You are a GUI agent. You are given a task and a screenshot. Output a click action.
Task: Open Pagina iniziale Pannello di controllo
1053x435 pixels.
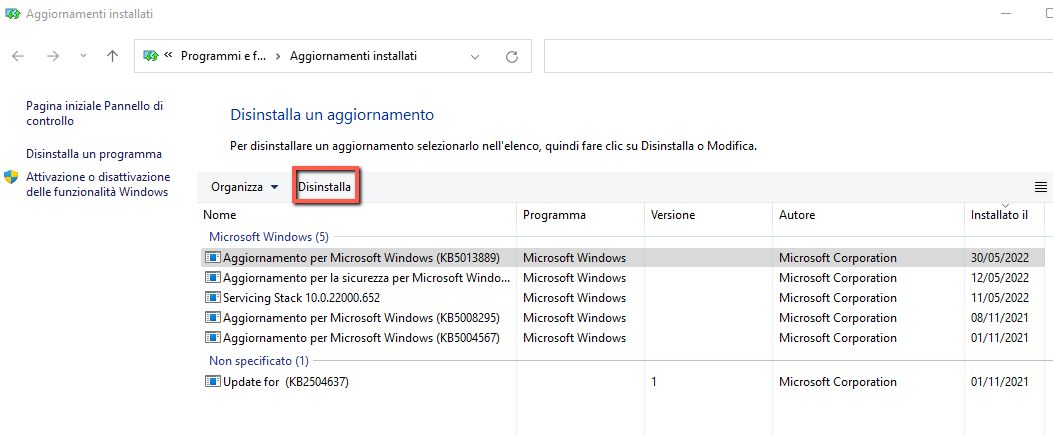(94, 113)
